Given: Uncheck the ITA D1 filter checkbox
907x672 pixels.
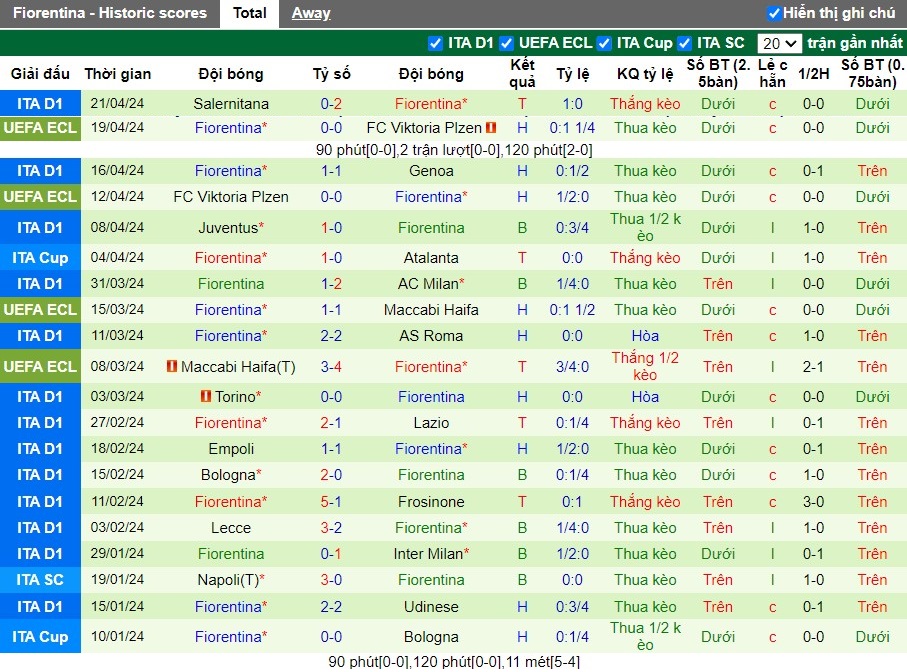Looking at the screenshot, I should click(x=435, y=43).
